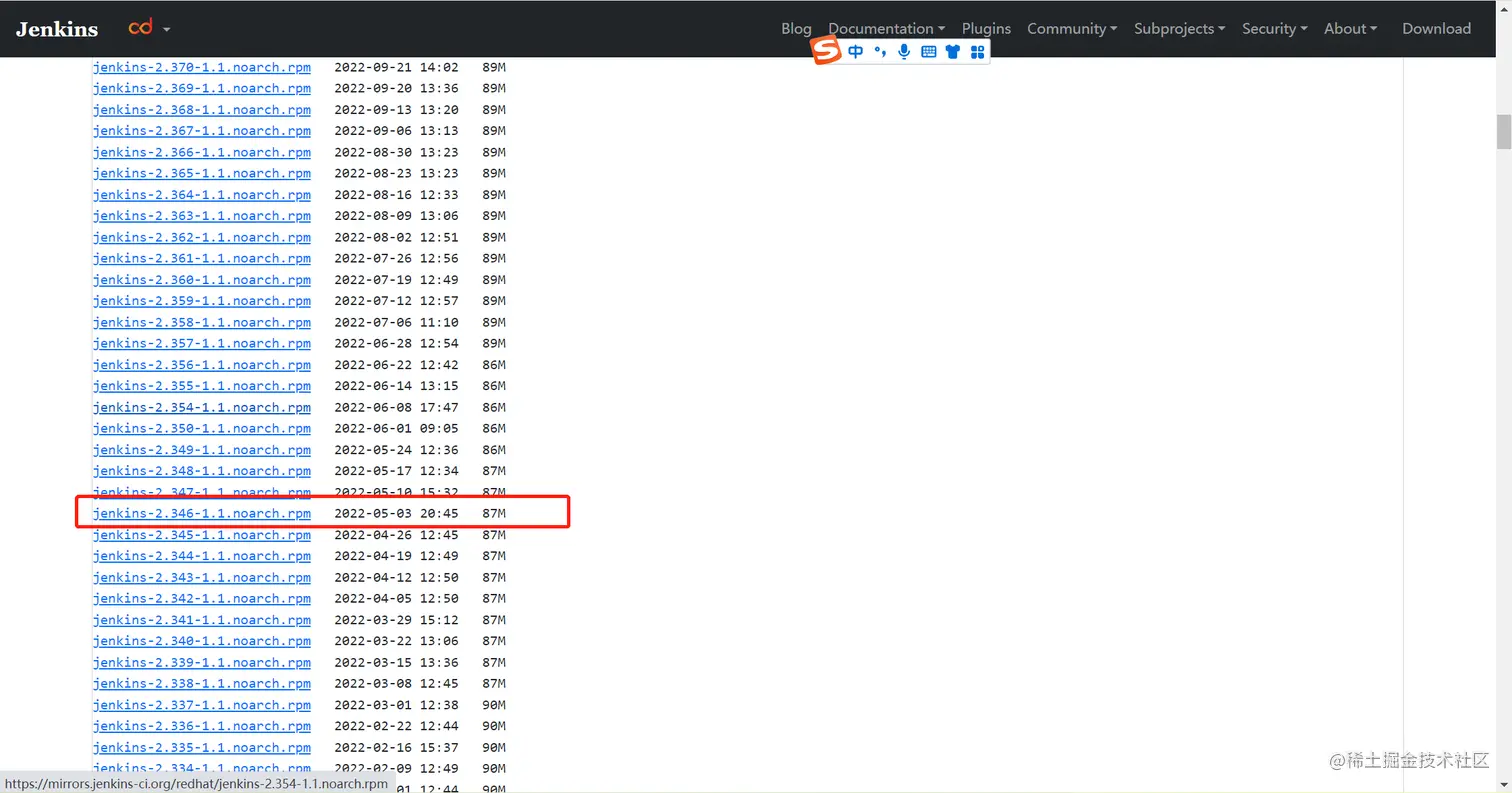
Task: Click the 90M size in jenkins-2.337 row
Action: pos(494,705)
